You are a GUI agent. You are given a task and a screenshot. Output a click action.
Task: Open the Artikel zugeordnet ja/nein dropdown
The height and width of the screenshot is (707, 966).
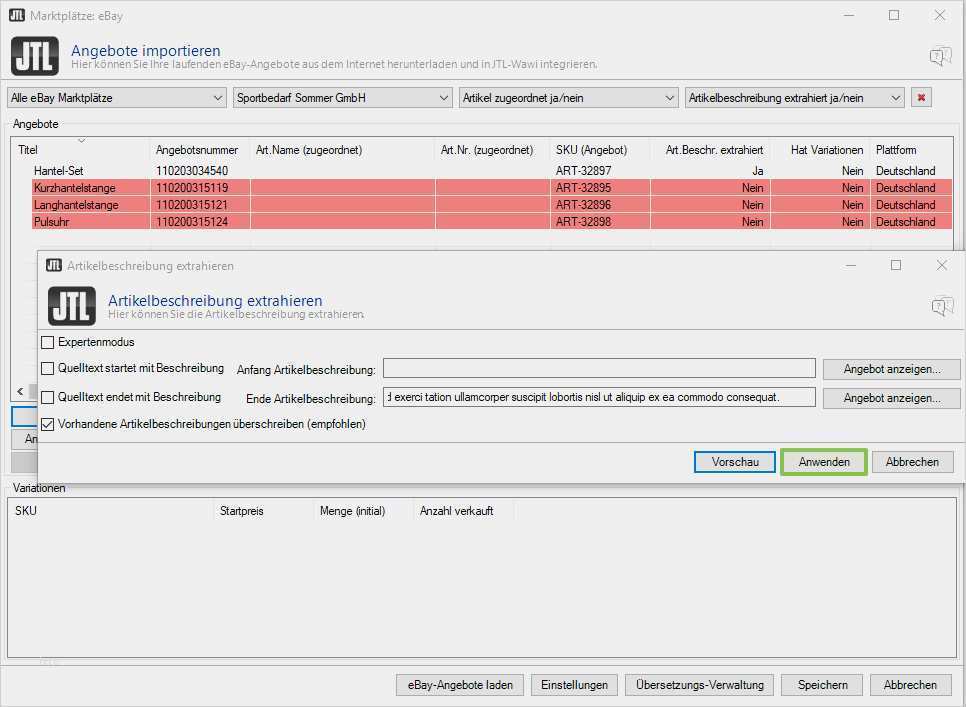click(x=569, y=98)
